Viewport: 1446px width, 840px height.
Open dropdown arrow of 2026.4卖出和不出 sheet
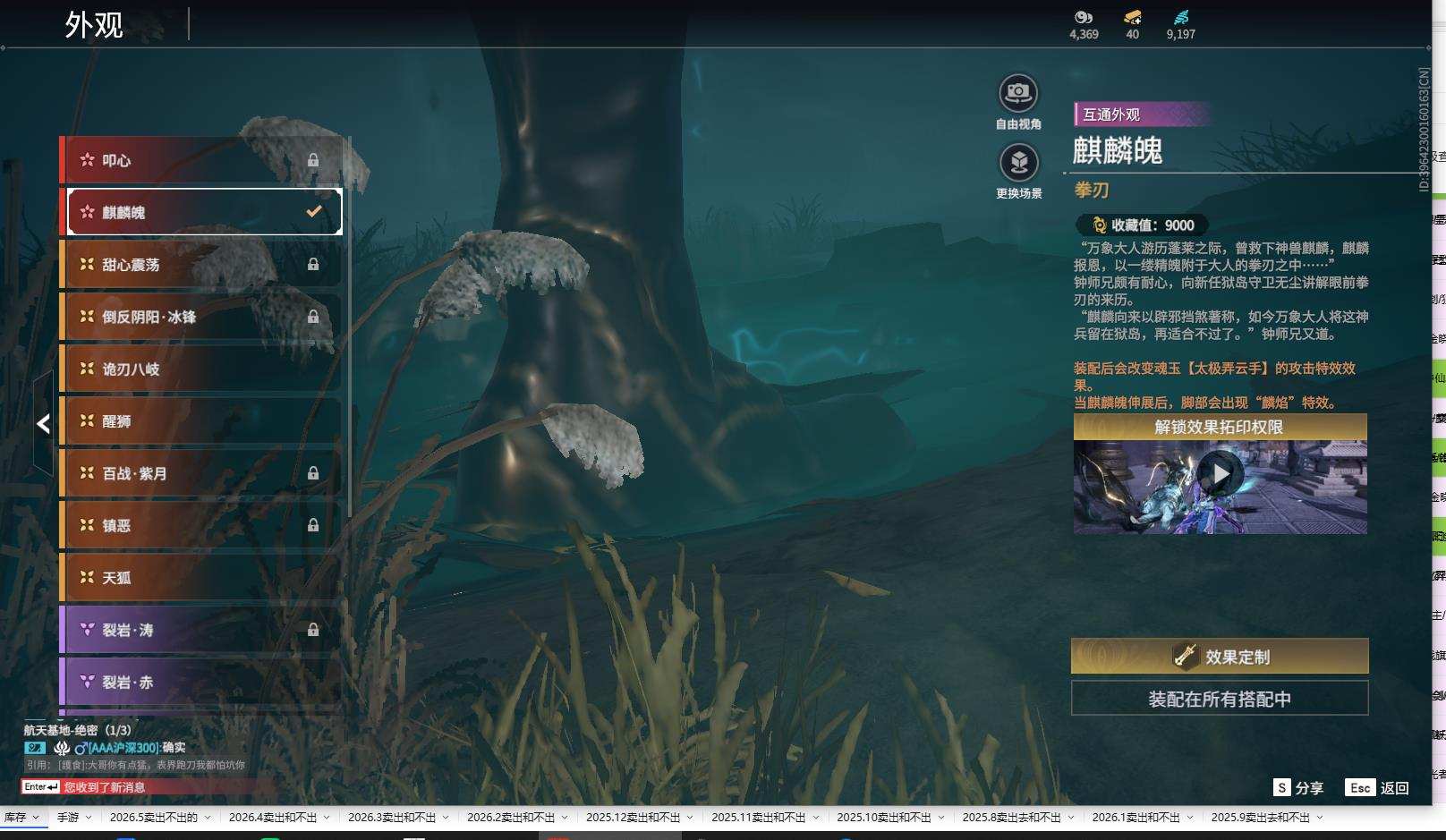[x=327, y=818]
